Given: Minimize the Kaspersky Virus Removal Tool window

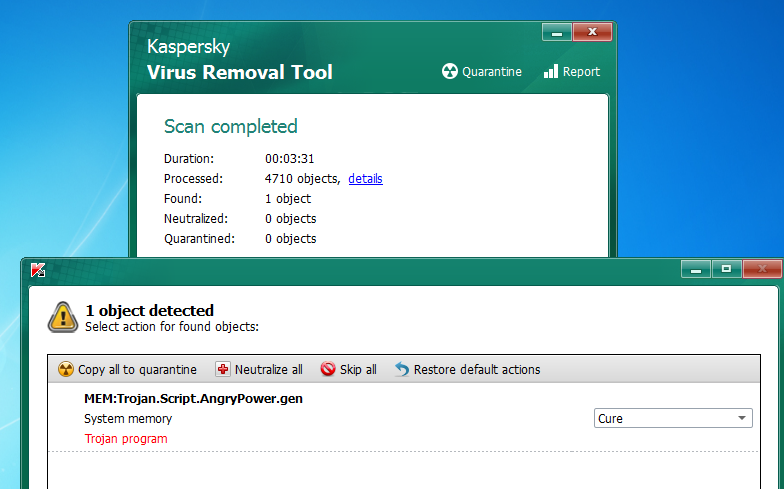Looking at the screenshot, I should pos(556,32).
